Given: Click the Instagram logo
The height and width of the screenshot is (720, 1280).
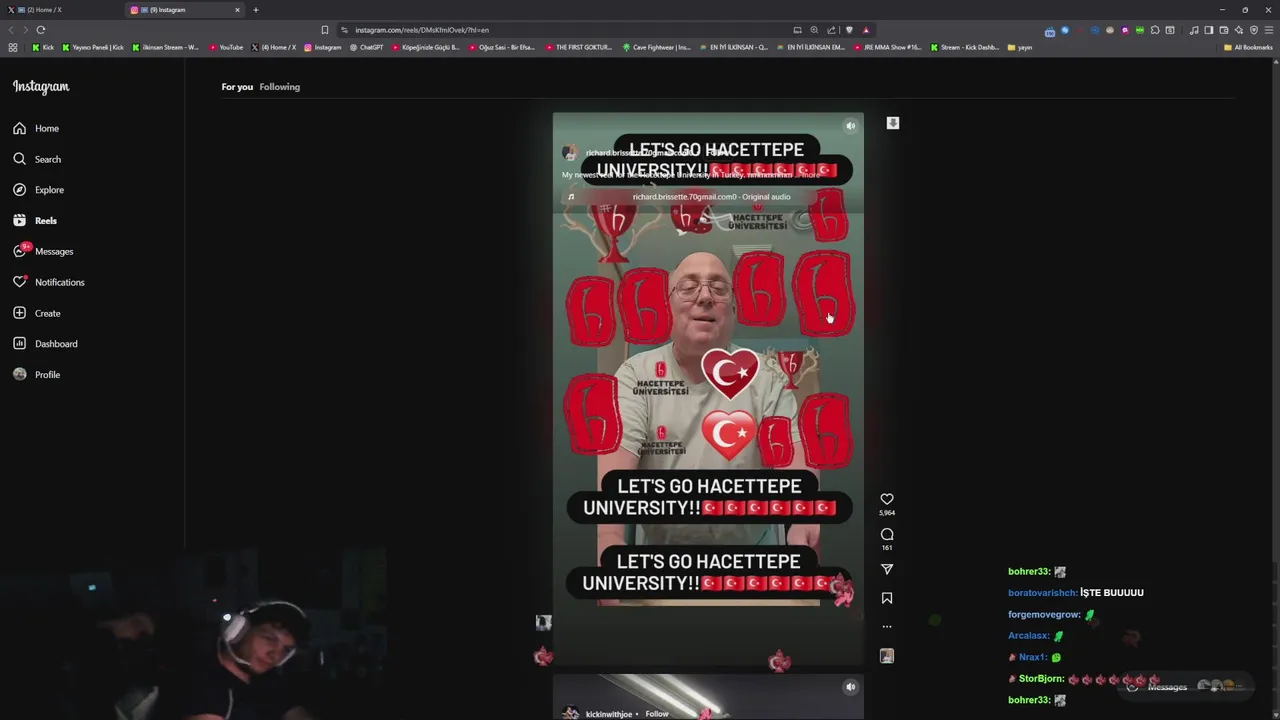Looking at the screenshot, I should [41, 87].
